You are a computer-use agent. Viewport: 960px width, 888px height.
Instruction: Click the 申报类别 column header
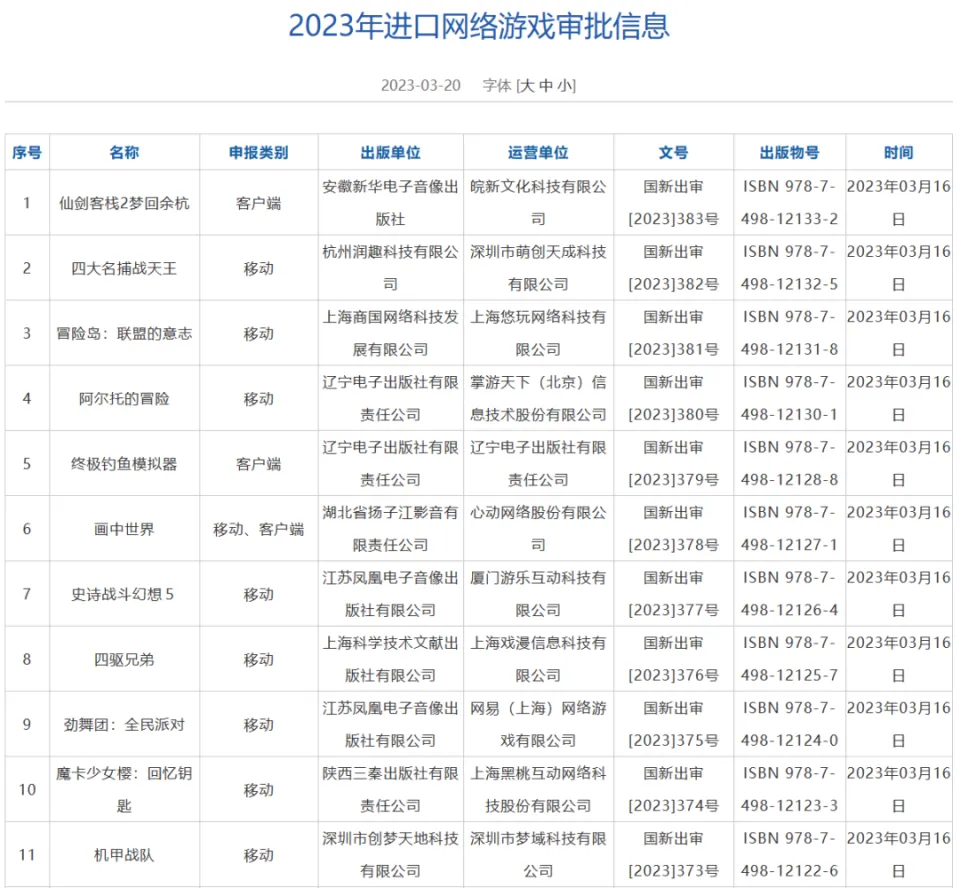pos(258,153)
